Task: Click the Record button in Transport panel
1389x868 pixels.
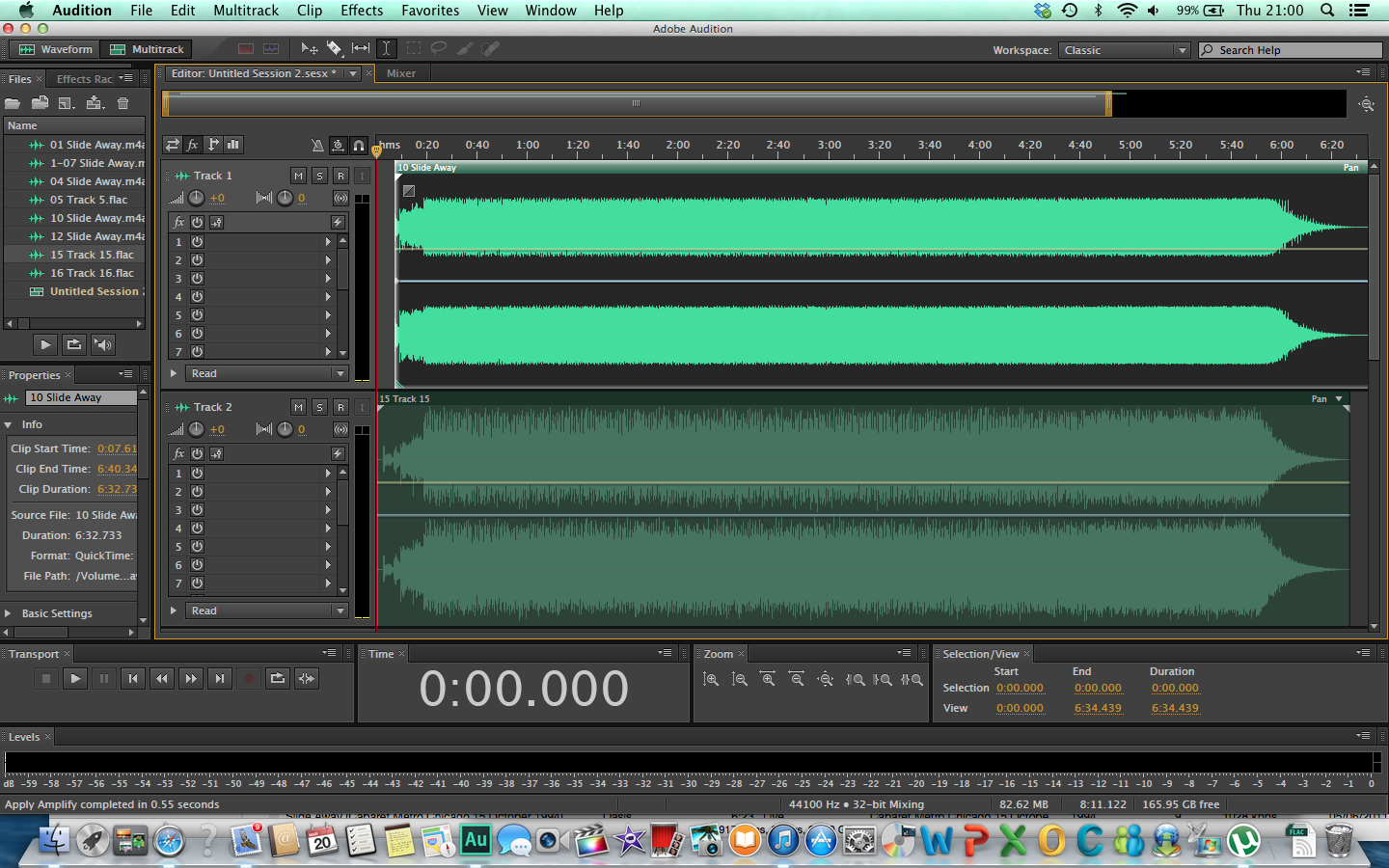Action: click(248, 679)
